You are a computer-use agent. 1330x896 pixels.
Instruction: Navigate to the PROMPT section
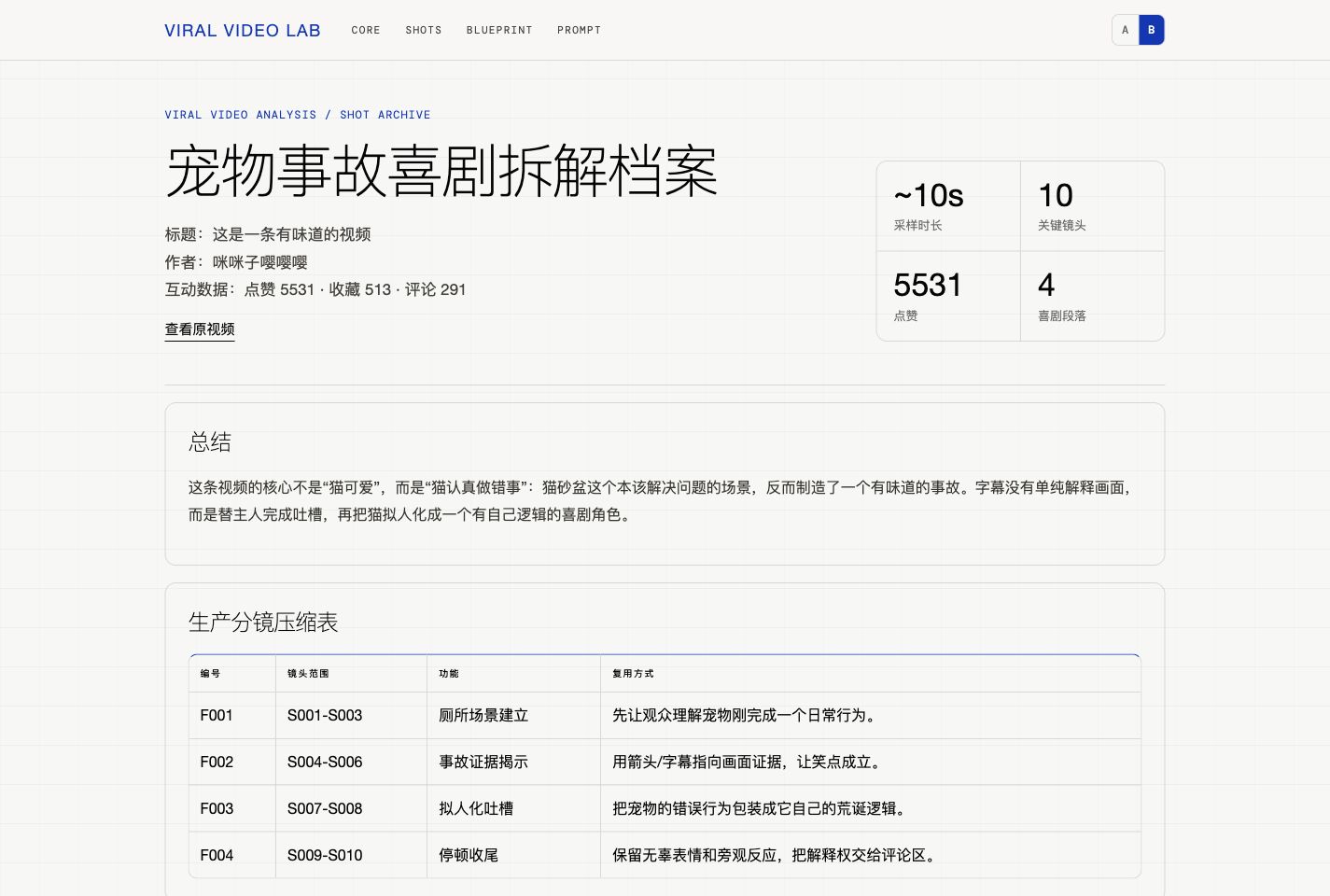(x=579, y=30)
